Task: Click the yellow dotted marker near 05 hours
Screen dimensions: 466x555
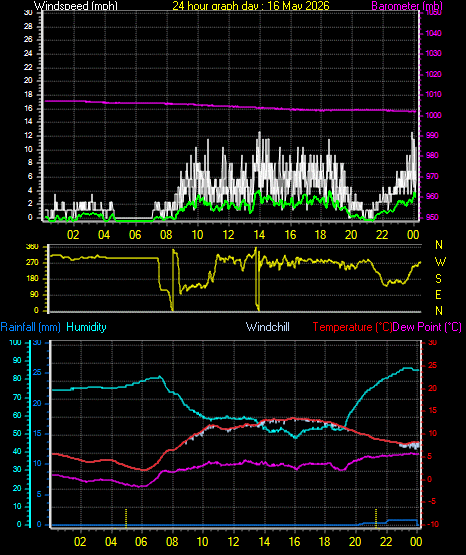Action: 126,518
